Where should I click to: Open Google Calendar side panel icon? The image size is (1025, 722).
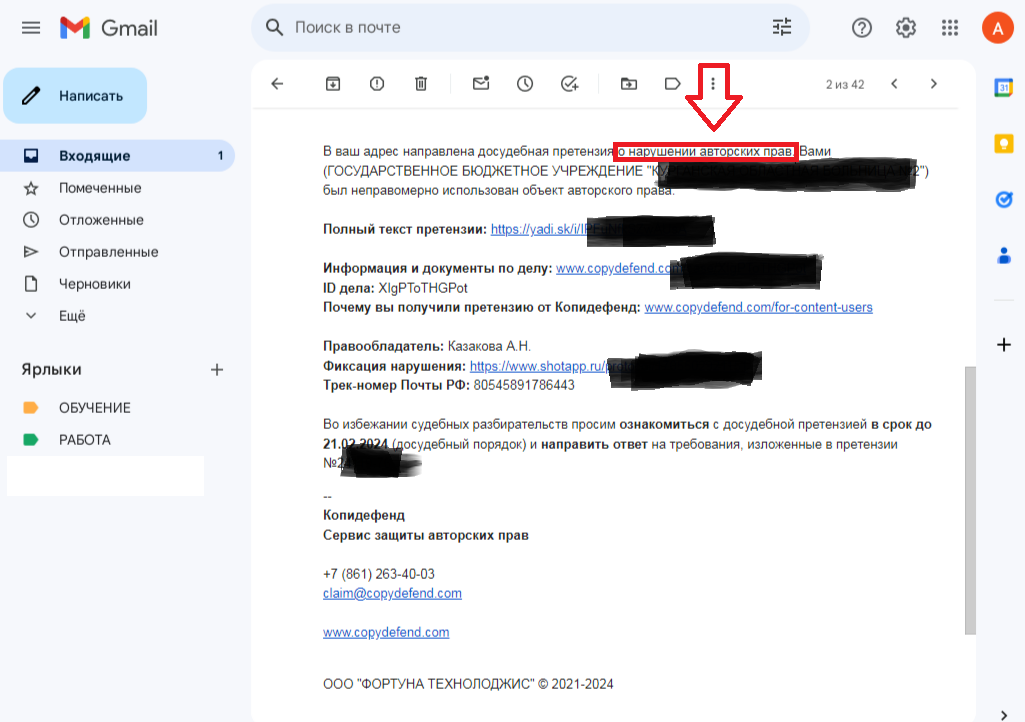point(1003,87)
